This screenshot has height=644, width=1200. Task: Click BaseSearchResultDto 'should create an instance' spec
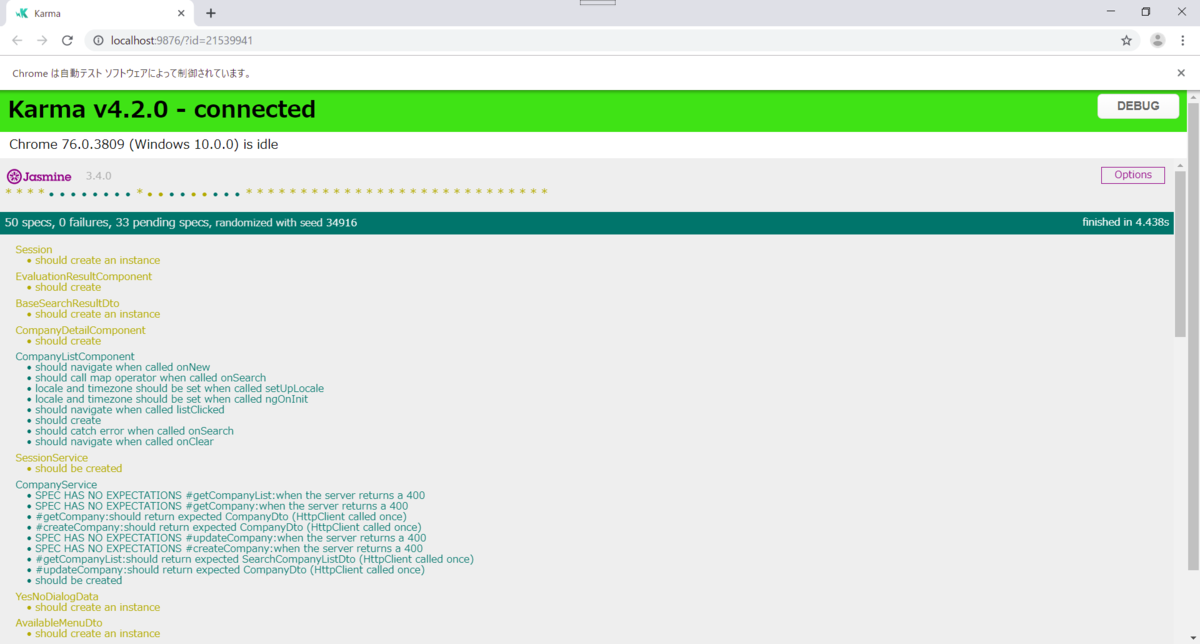point(98,314)
